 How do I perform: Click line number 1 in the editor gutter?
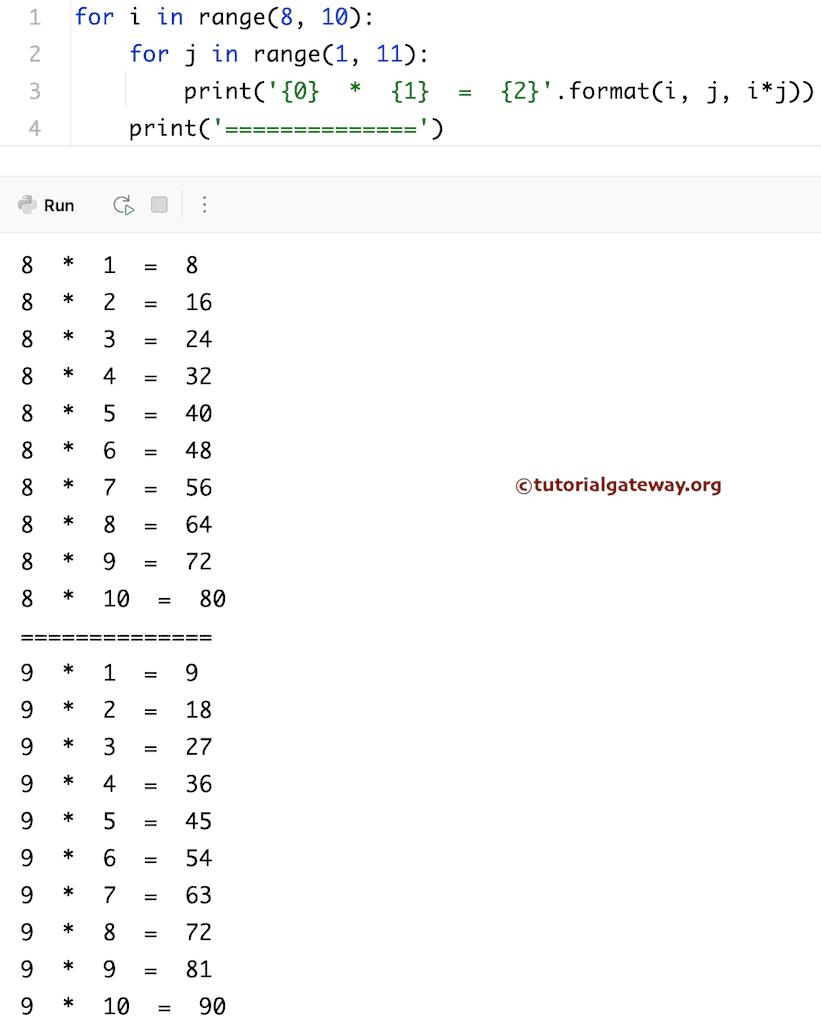tap(35, 17)
